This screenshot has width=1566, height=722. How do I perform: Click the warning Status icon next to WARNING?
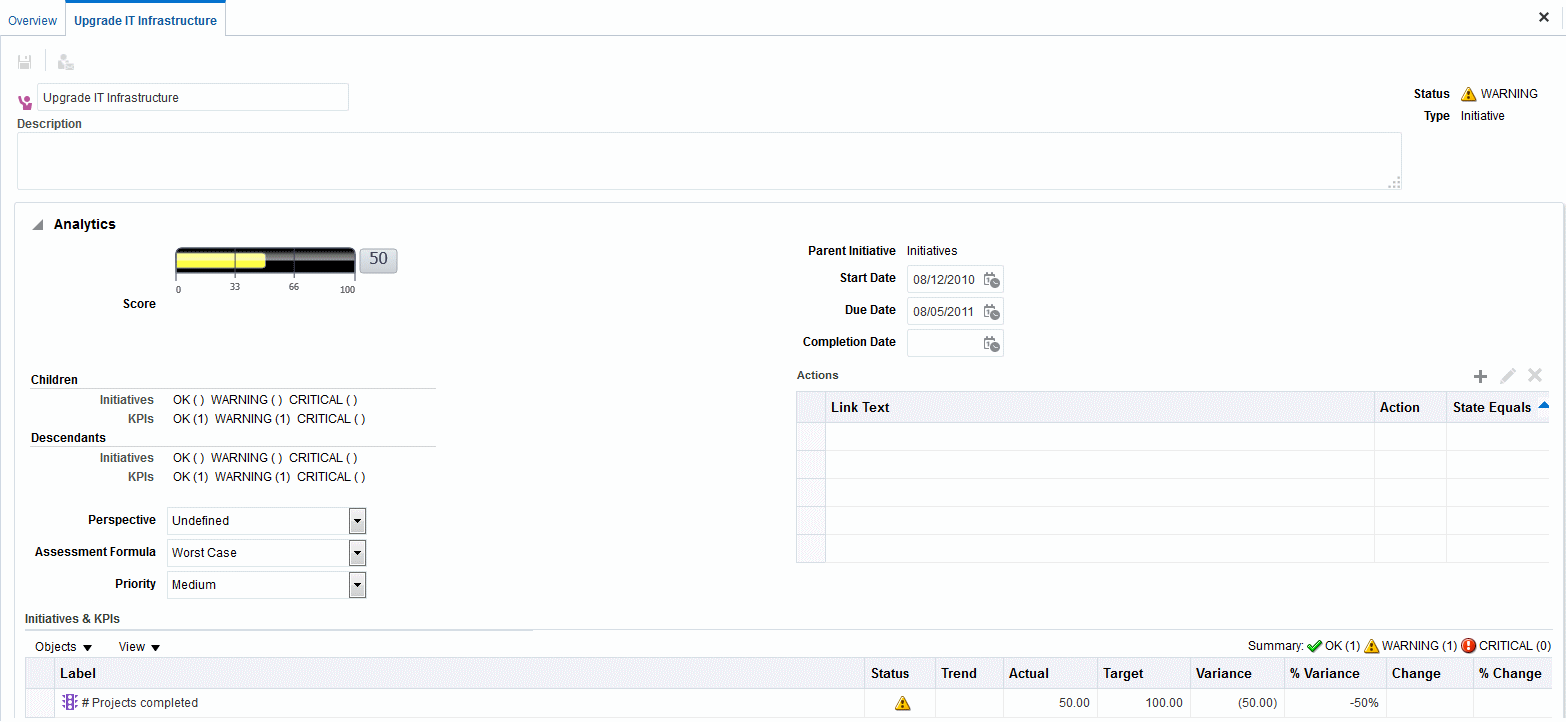tap(1468, 93)
